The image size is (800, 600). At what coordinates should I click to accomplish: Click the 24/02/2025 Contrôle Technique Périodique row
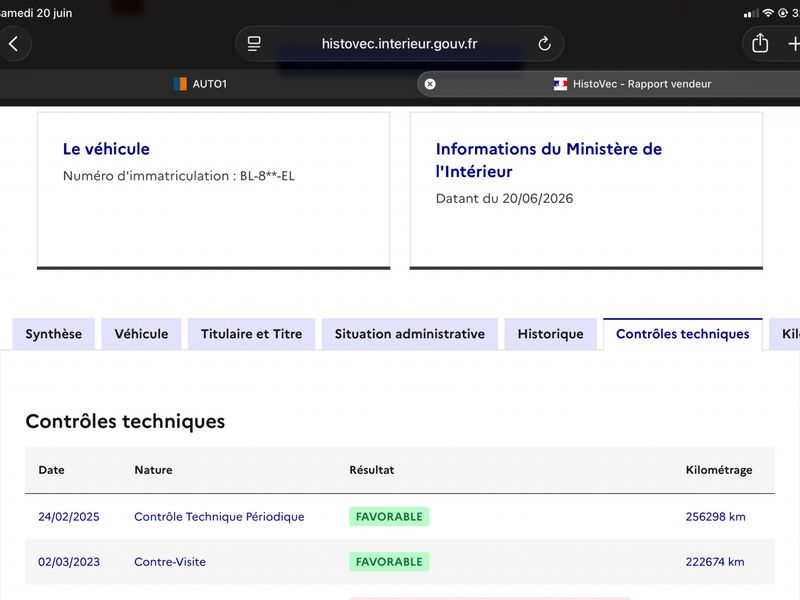point(400,516)
